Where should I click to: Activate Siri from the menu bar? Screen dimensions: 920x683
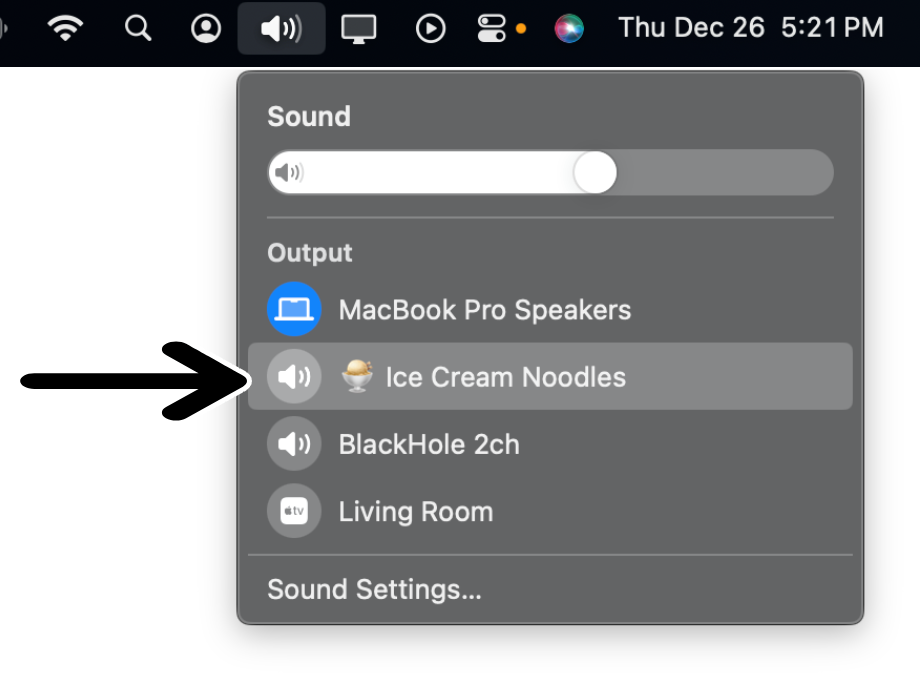click(x=568, y=27)
